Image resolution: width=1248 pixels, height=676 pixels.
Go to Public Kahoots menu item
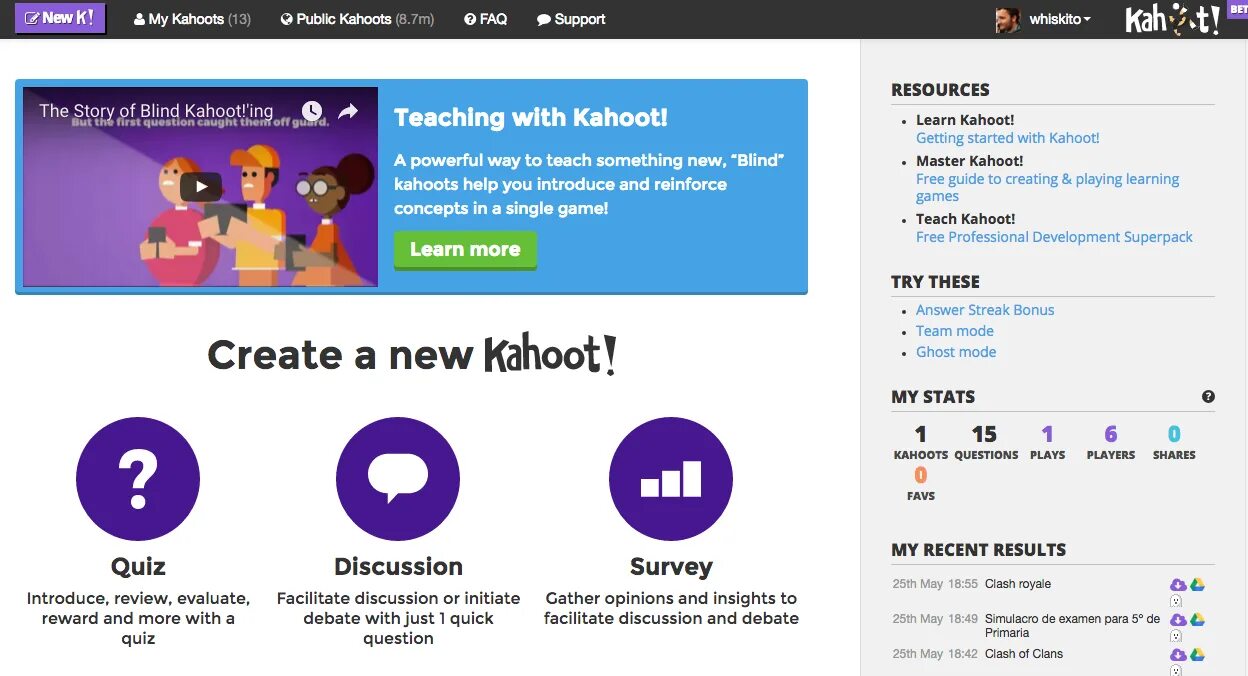(x=357, y=19)
